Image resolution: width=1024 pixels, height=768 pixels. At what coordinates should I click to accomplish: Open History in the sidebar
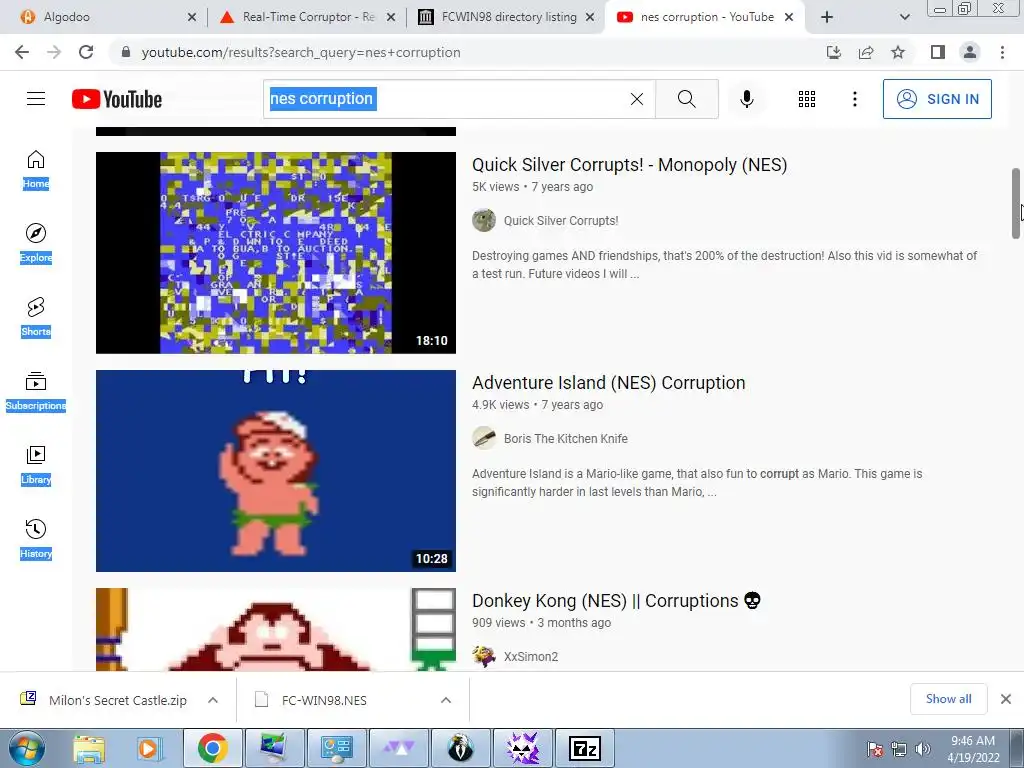[x=36, y=539]
